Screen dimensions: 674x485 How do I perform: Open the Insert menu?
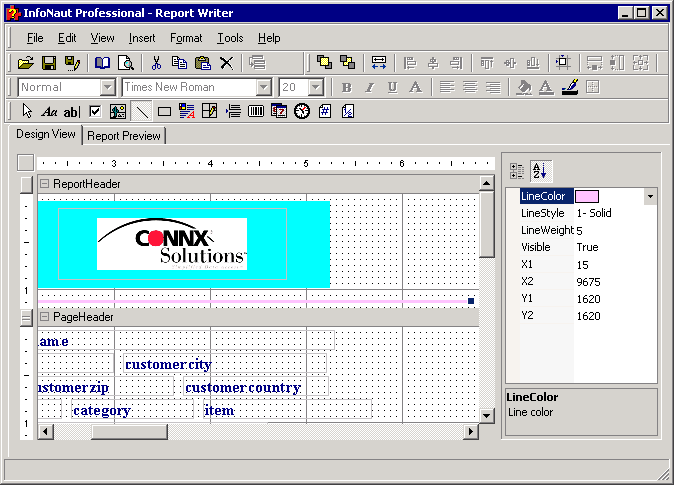(x=142, y=38)
